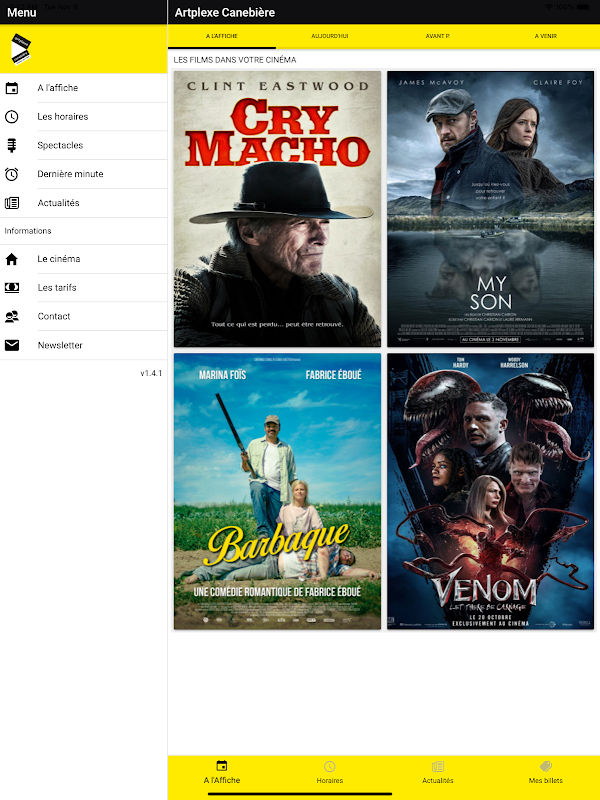The width and height of the screenshot is (600, 800).
Task: Tap the calendar icon in bottom bar
Action: click(221, 765)
